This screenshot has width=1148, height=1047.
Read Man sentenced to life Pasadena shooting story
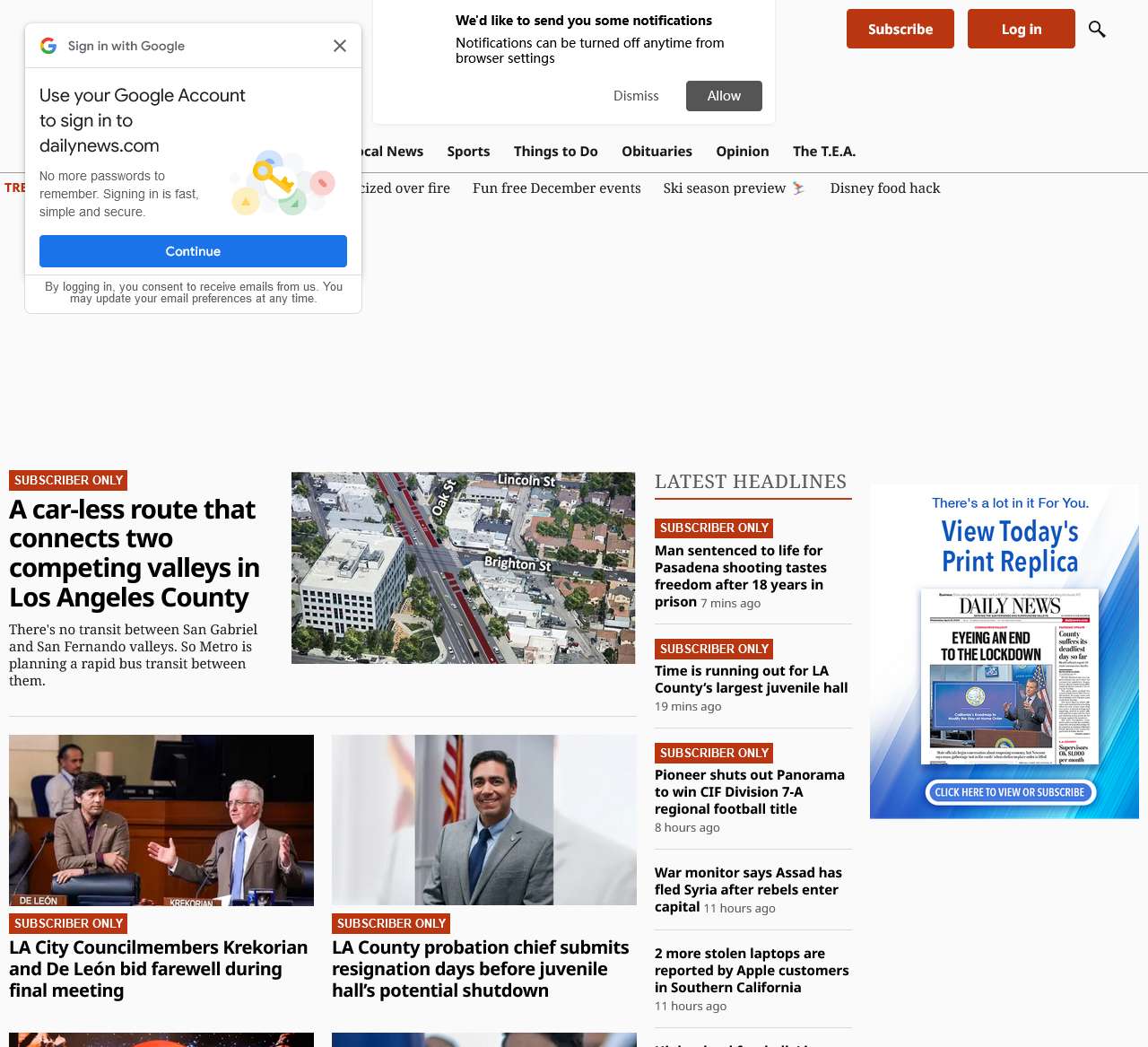[741, 576]
